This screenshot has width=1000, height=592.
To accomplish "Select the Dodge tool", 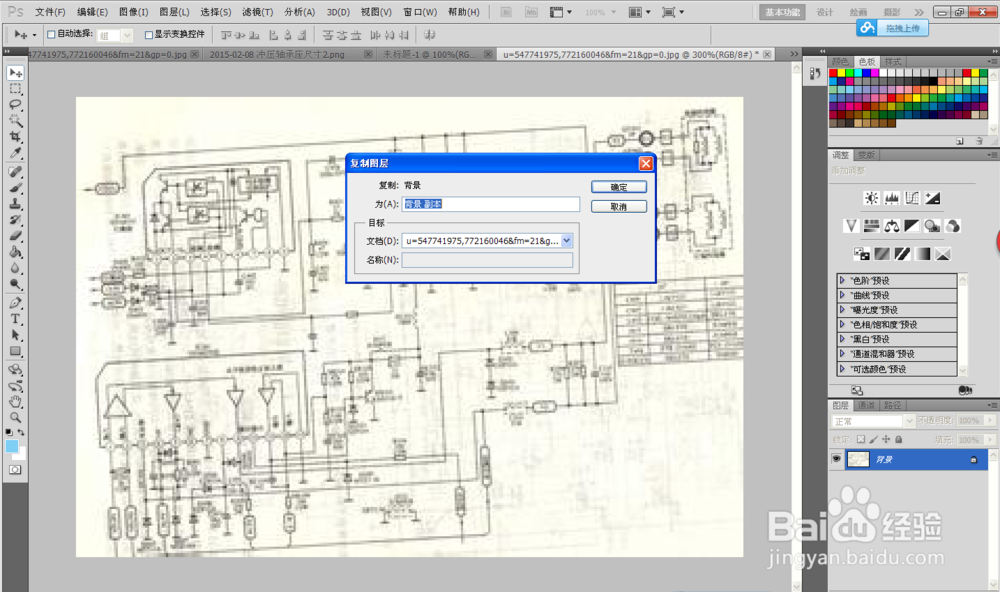I will pyautogui.click(x=15, y=284).
